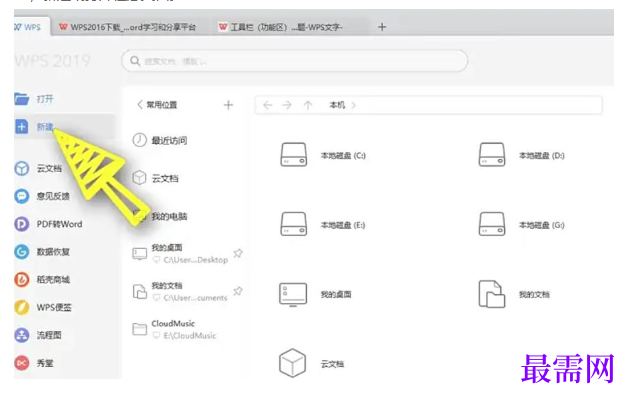Select 我的桌面 entry in locations list
This screenshot has width=633, height=400.
tap(188, 253)
